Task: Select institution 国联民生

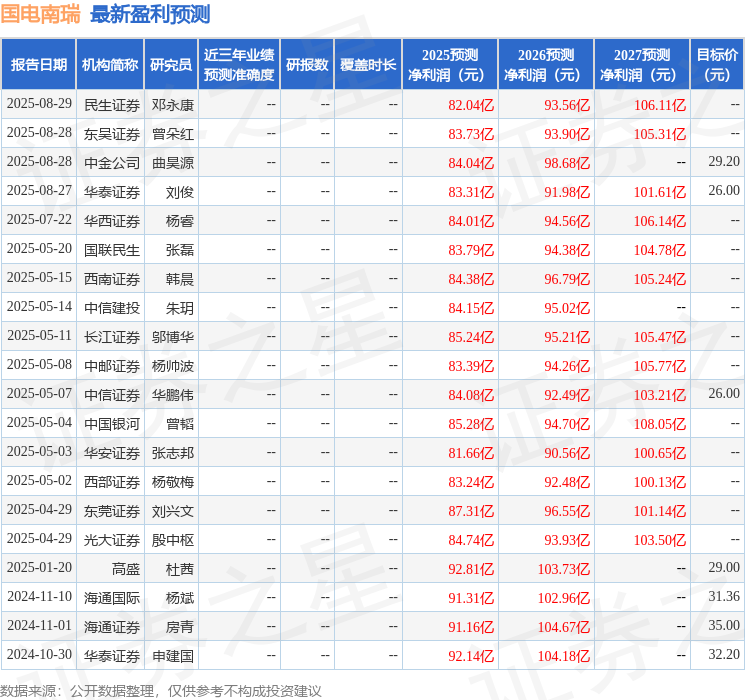Action: point(112,250)
